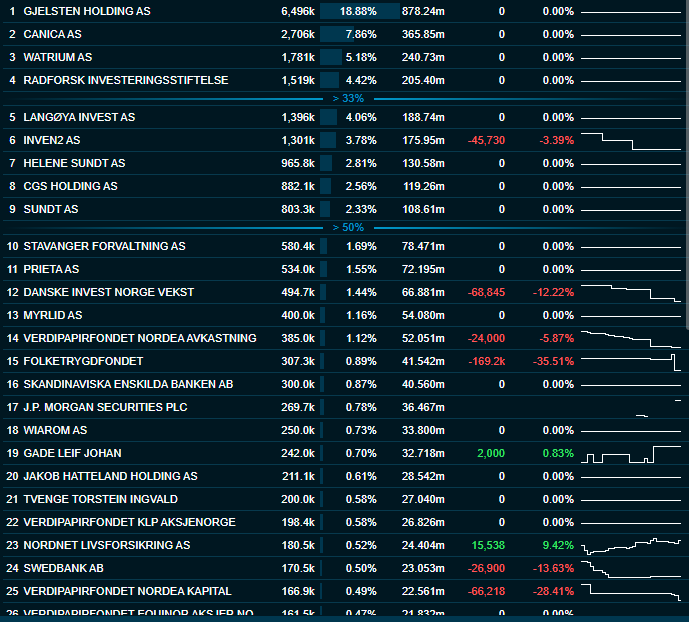Click the 7.86% ownership bar for Canica
689x622 pixels.
pos(337,34)
